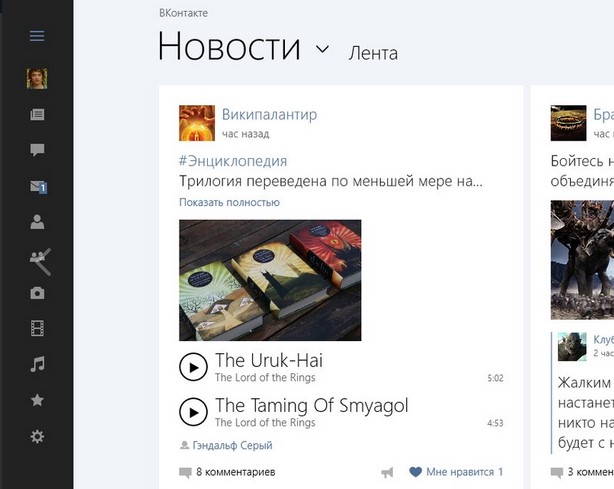Toggle Мне нравится like heart
The image size is (614, 489).
point(415,472)
